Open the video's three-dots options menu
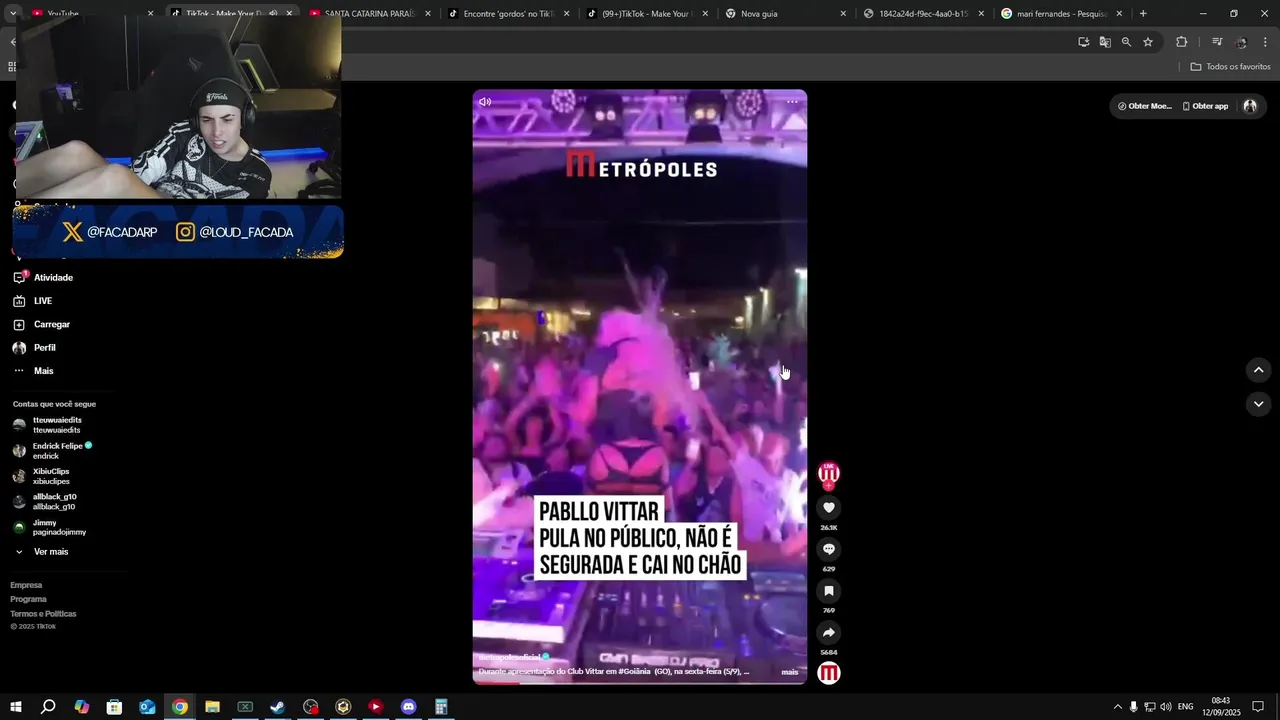Viewport: 1280px width, 720px height. tap(792, 102)
